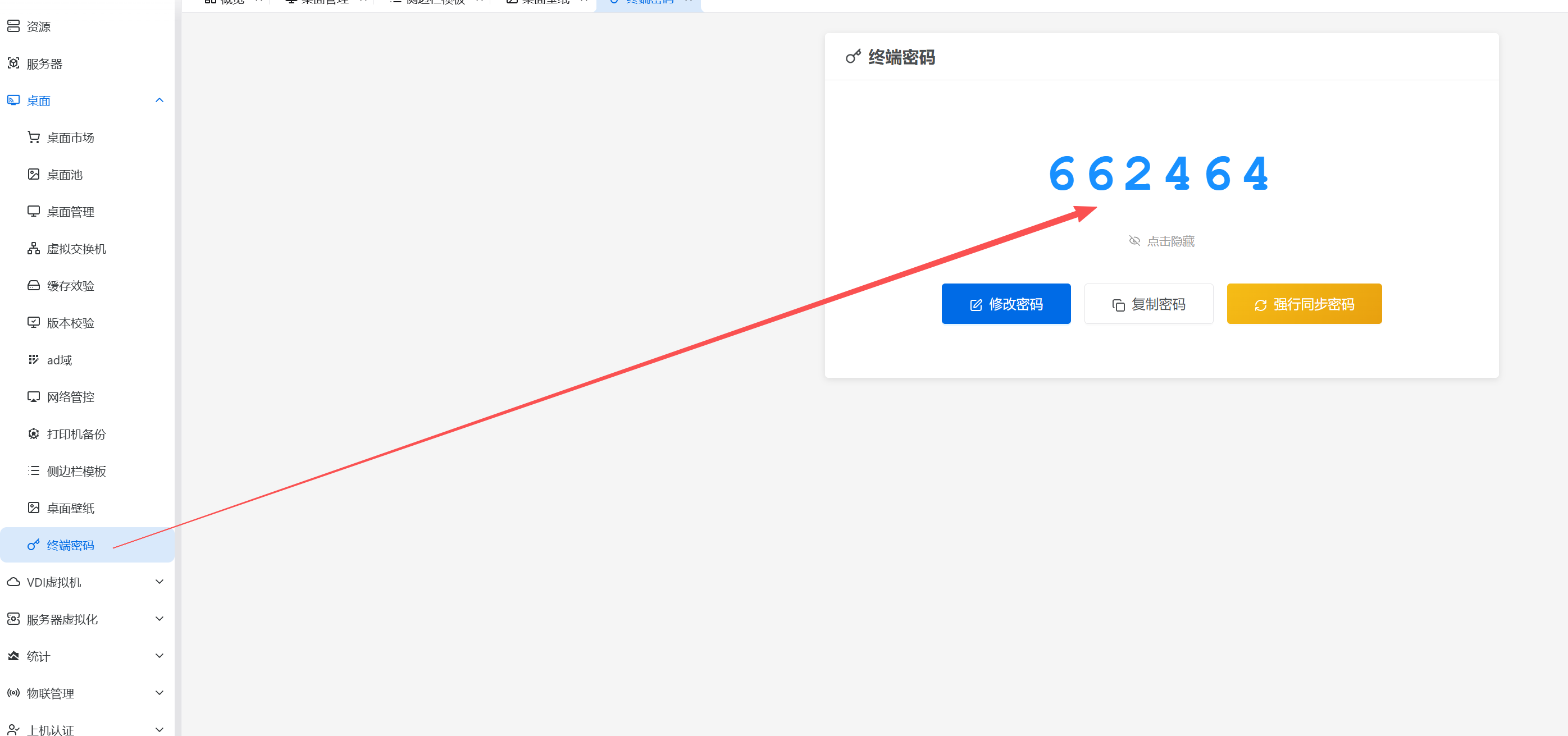Select 打印机备份 in the sidebar
1568x736 pixels.
click(x=76, y=434)
